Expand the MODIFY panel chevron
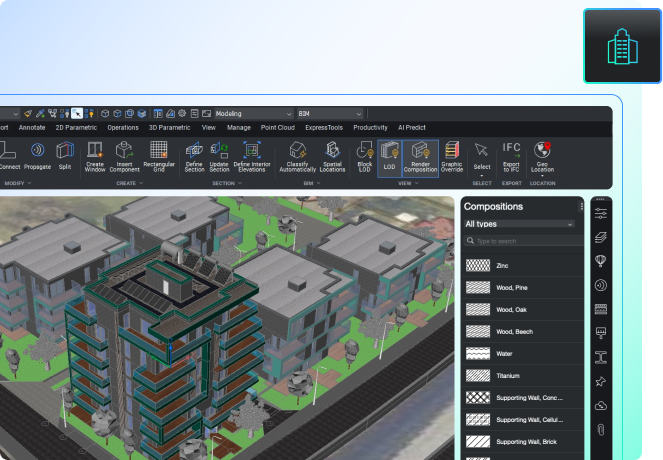The width and height of the screenshot is (663, 460). 29,183
